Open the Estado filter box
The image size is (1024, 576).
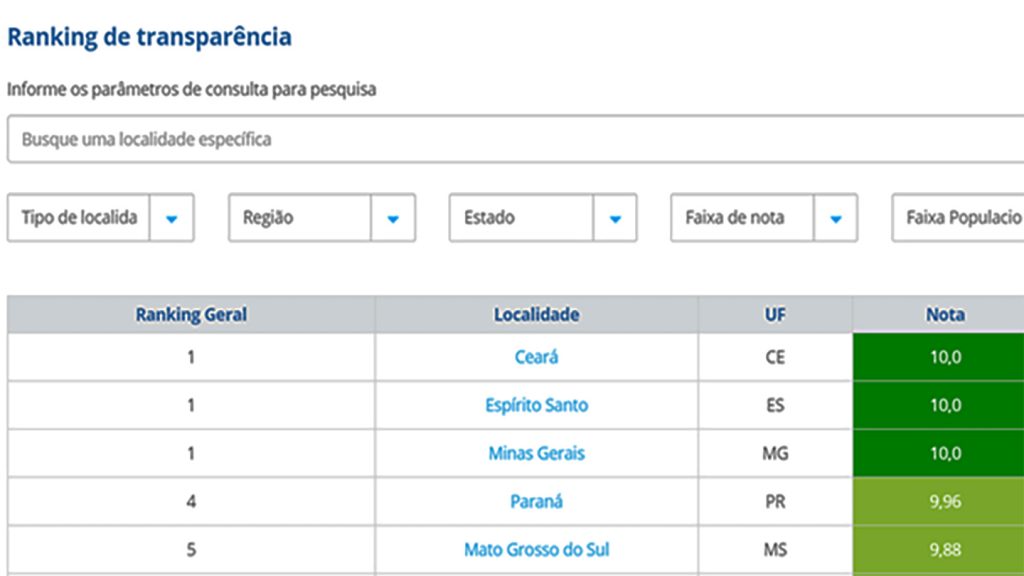tap(521, 218)
